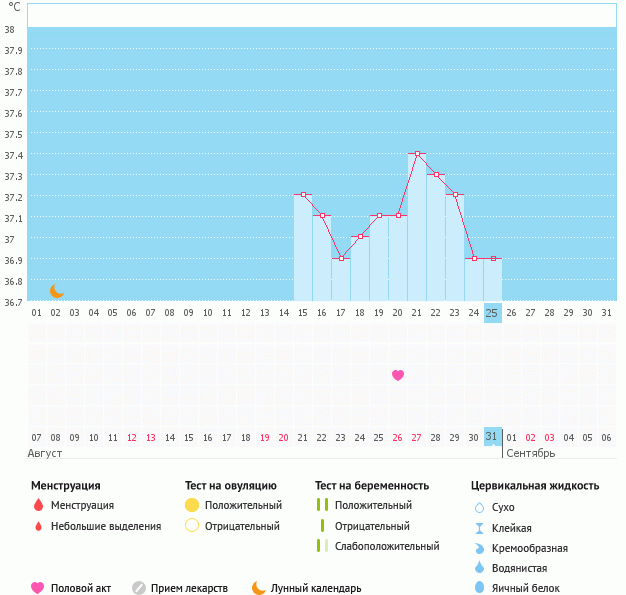Click the Яичный белок blue drop icon

[x=479, y=588]
